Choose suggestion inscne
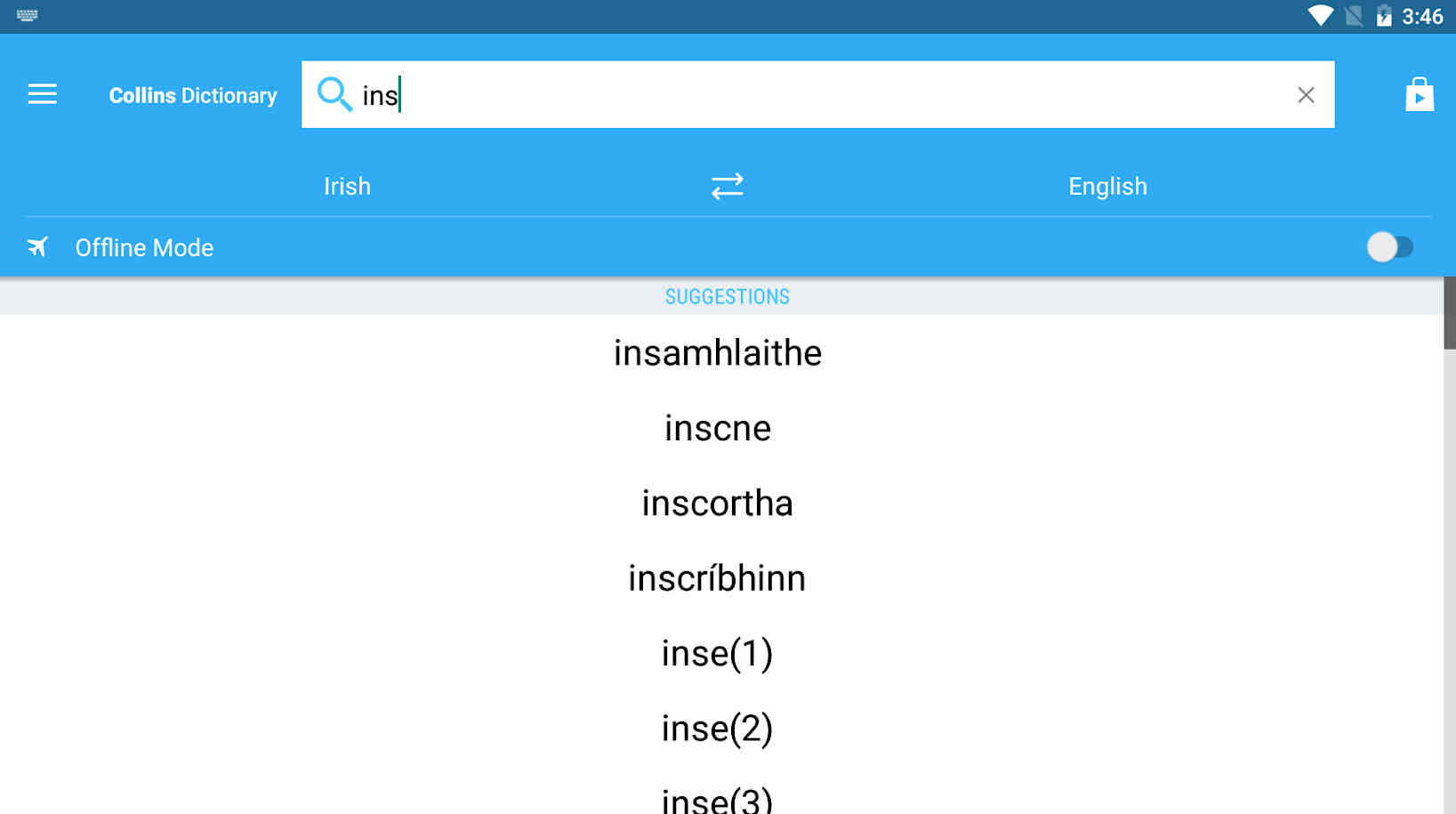 pyautogui.click(x=718, y=428)
